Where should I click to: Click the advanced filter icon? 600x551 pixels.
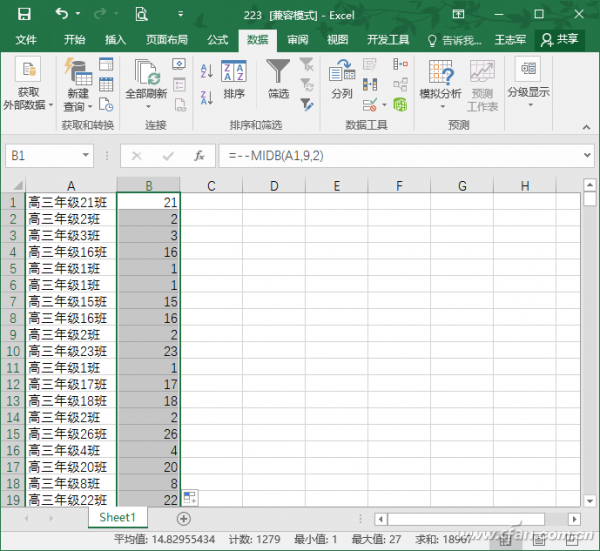click(307, 104)
